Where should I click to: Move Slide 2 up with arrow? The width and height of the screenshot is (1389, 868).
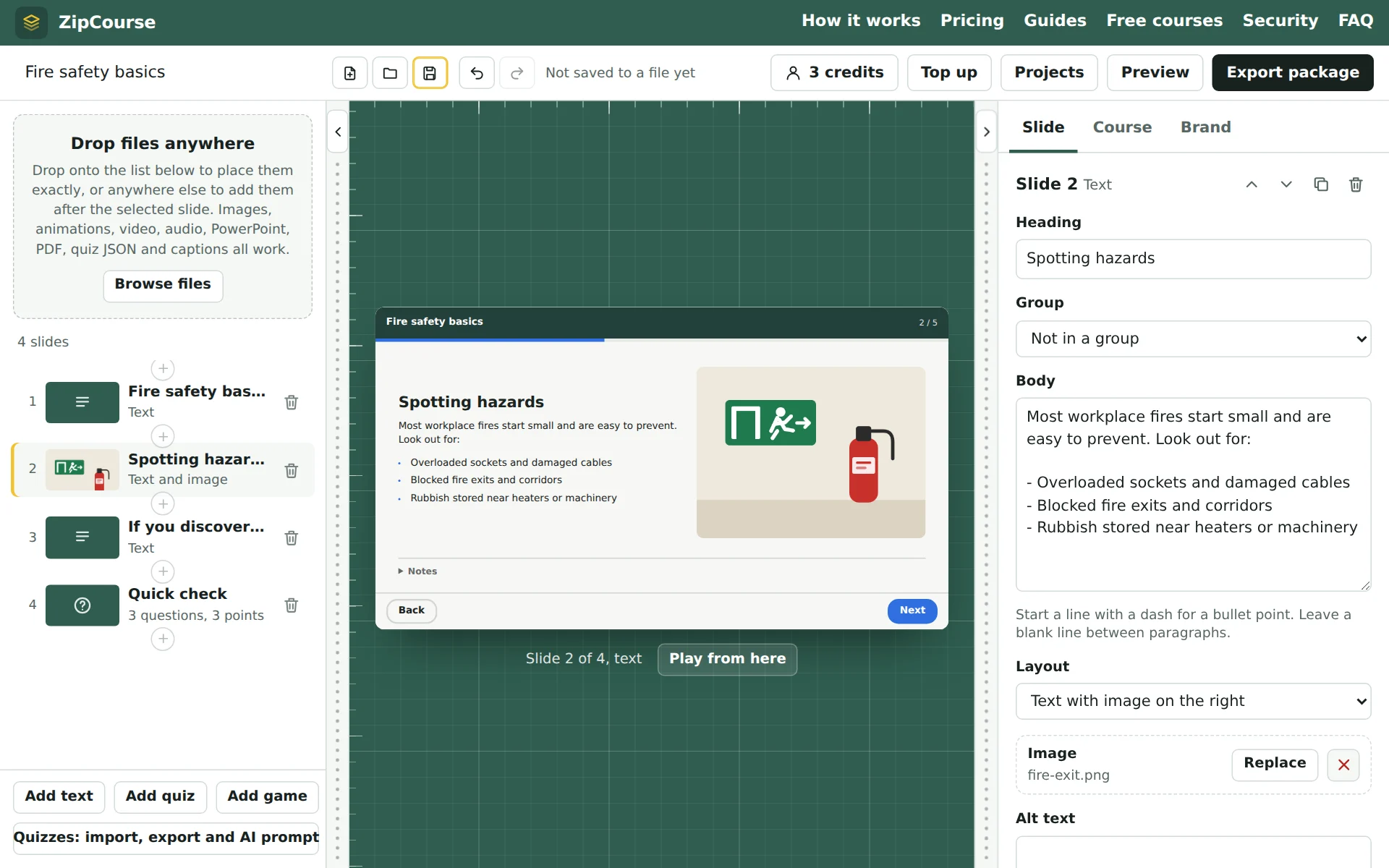pos(1252,184)
